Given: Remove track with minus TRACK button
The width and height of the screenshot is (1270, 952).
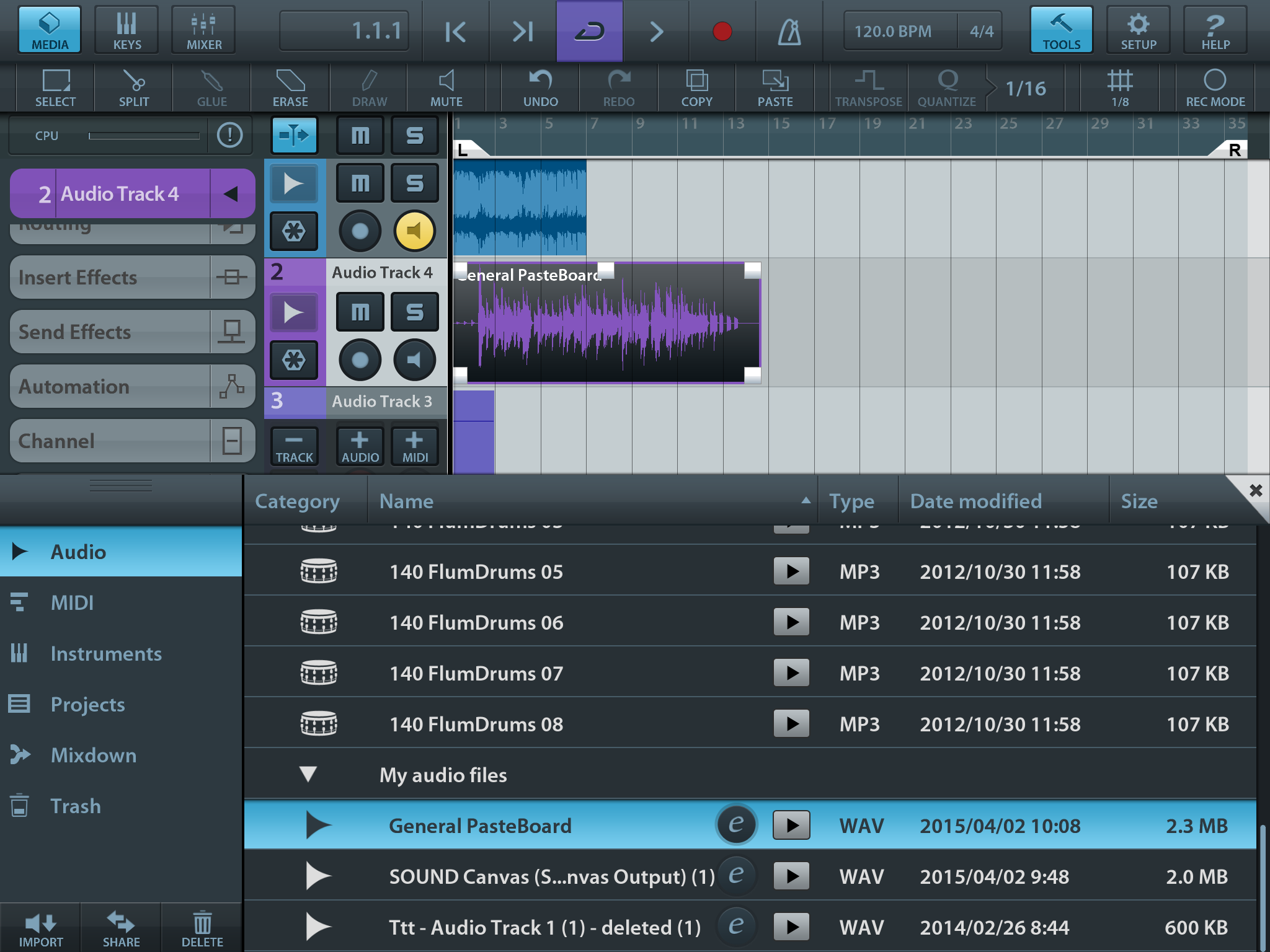Looking at the screenshot, I should pyautogui.click(x=294, y=446).
